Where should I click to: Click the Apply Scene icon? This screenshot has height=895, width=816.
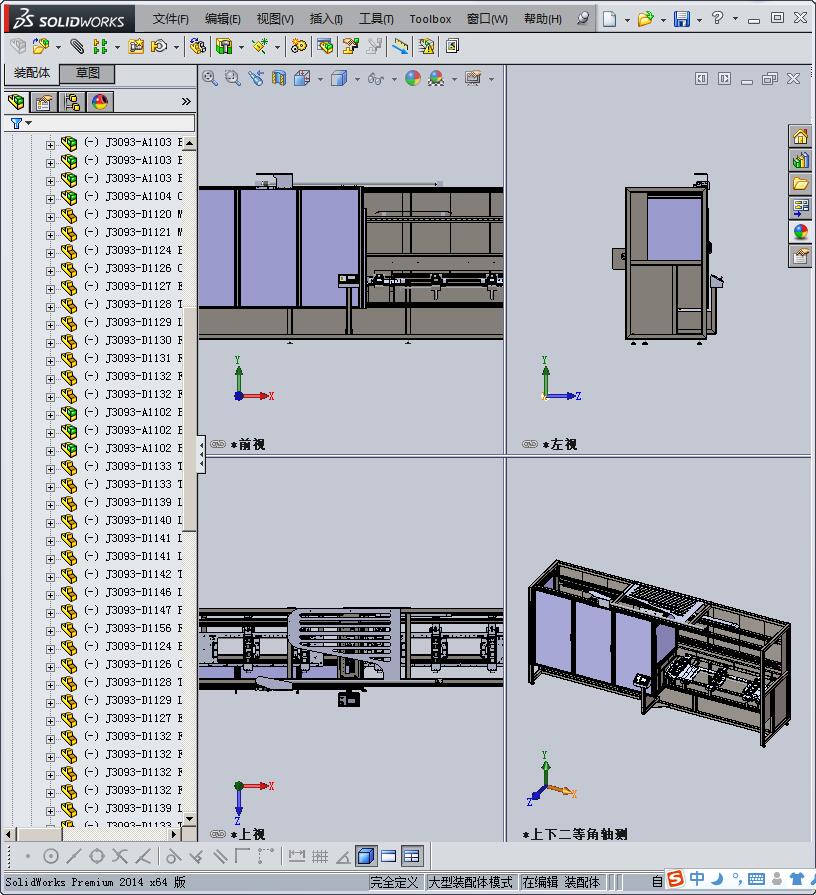(x=436, y=78)
